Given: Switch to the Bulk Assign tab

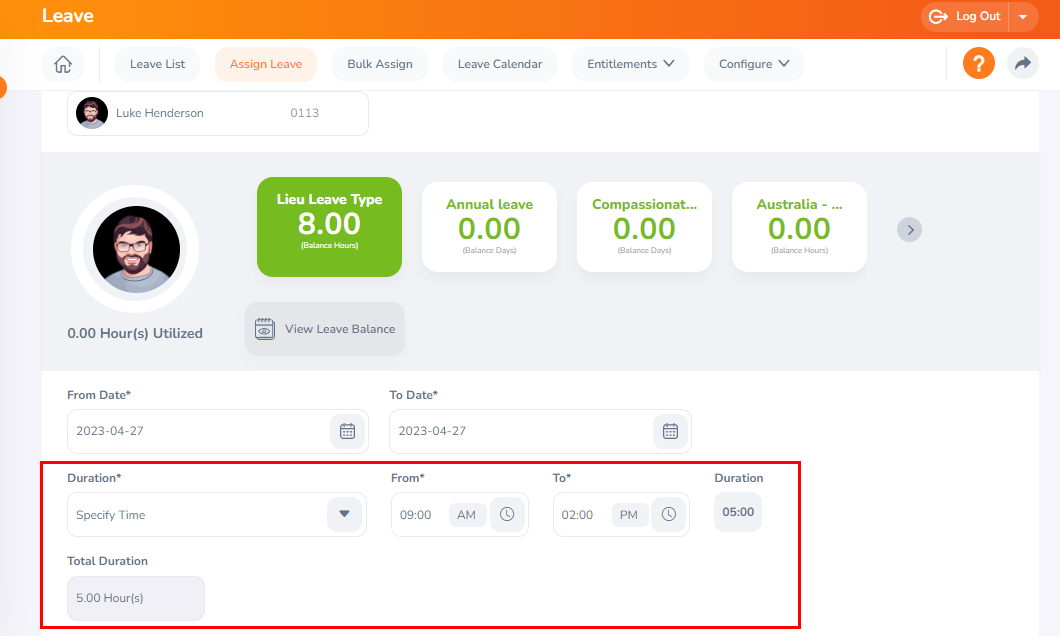Looking at the screenshot, I should [380, 63].
